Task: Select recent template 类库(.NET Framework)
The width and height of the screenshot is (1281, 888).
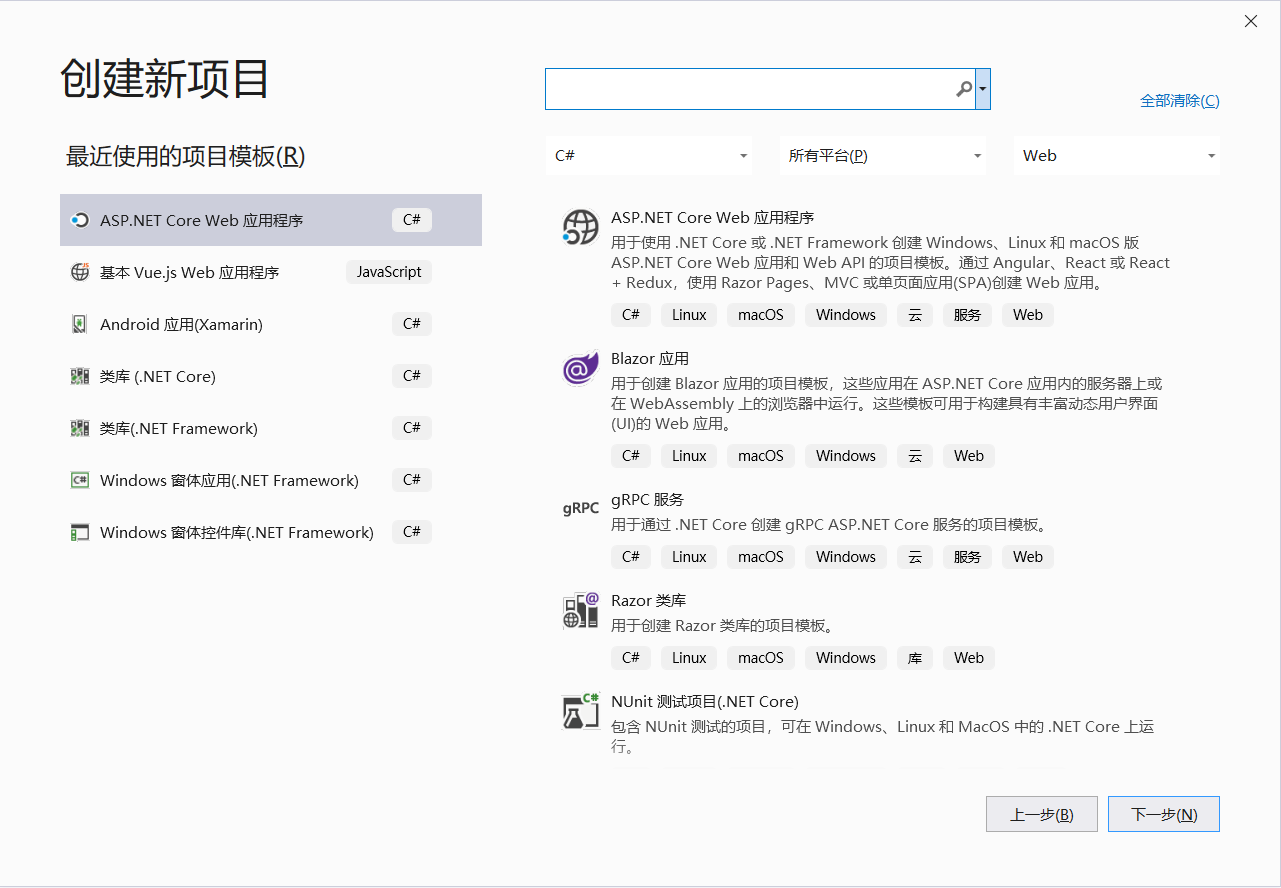Action: 271,428
